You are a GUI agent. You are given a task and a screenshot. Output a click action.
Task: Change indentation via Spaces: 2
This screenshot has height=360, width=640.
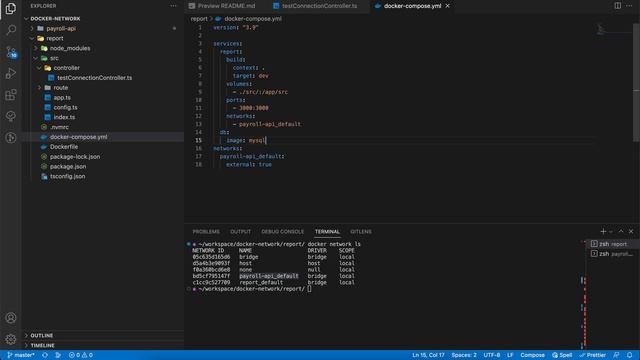[x=464, y=355]
